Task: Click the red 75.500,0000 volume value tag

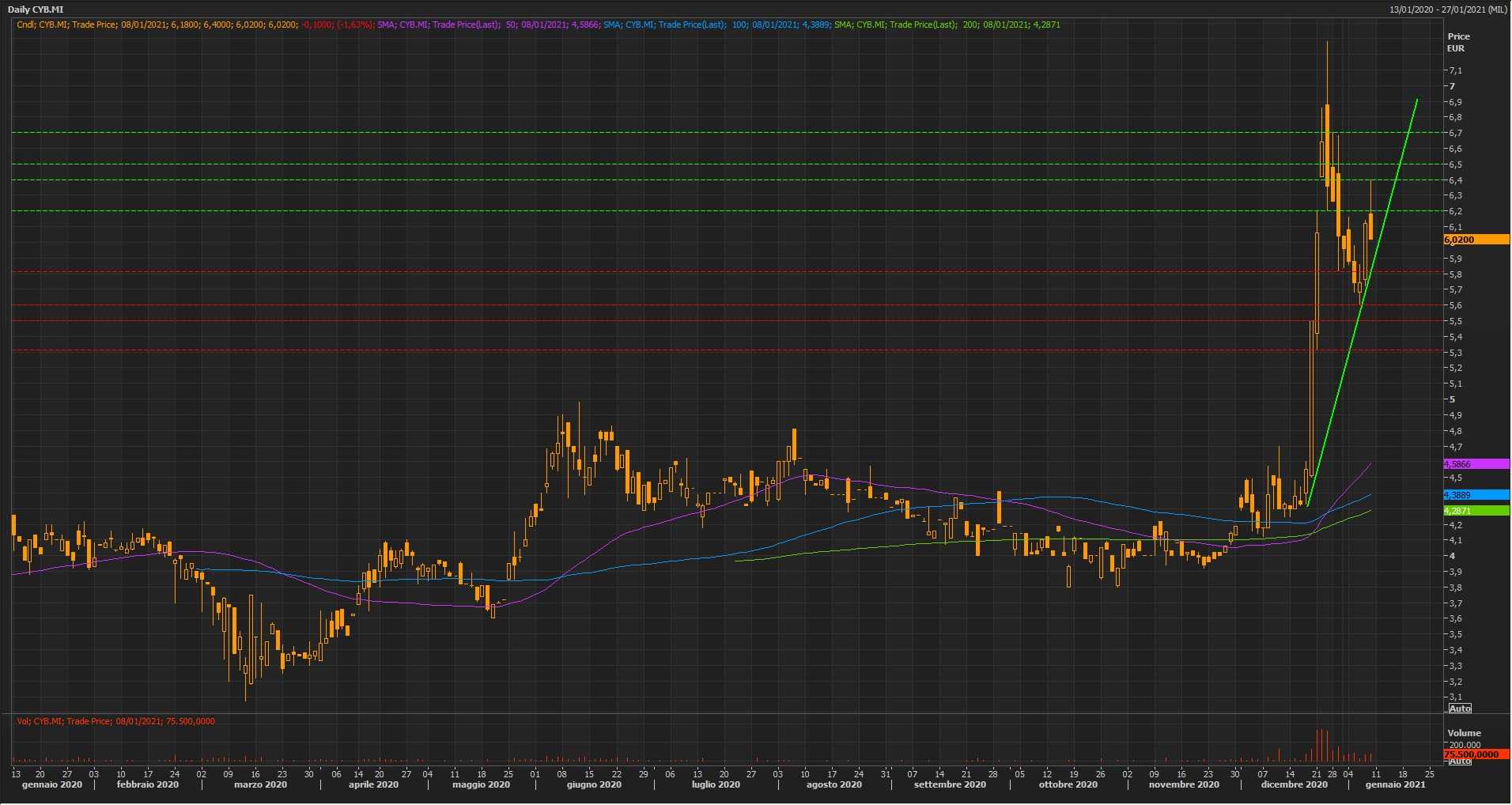Action: tap(1476, 754)
